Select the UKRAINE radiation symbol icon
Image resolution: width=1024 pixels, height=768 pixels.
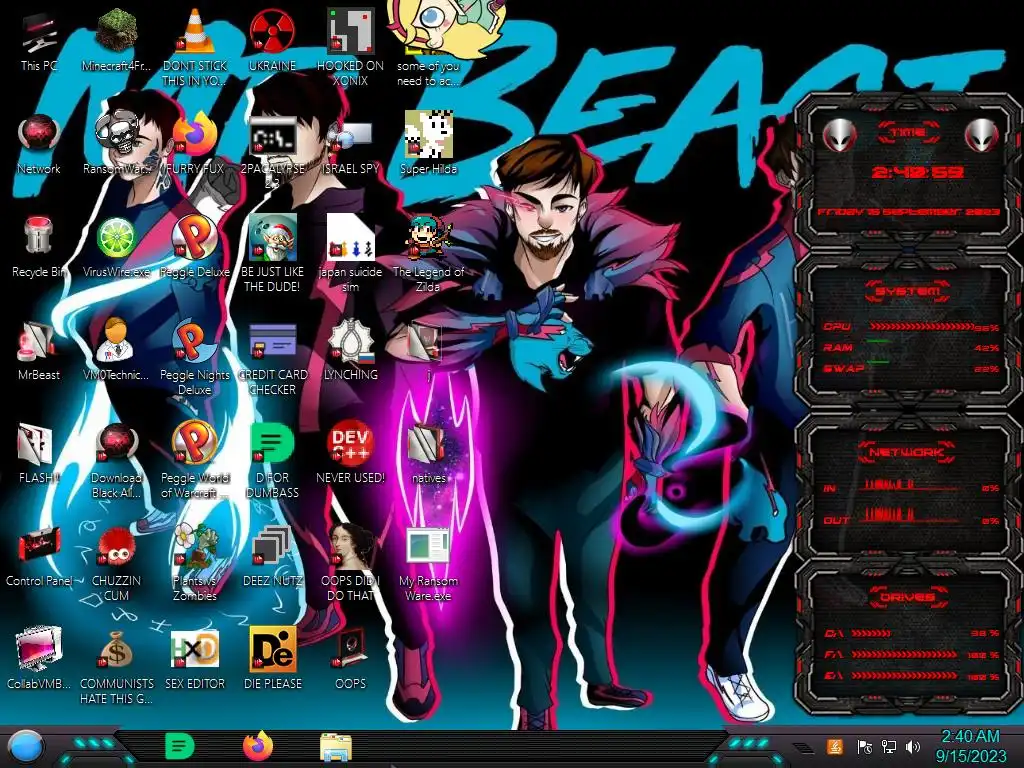[x=272, y=41]
